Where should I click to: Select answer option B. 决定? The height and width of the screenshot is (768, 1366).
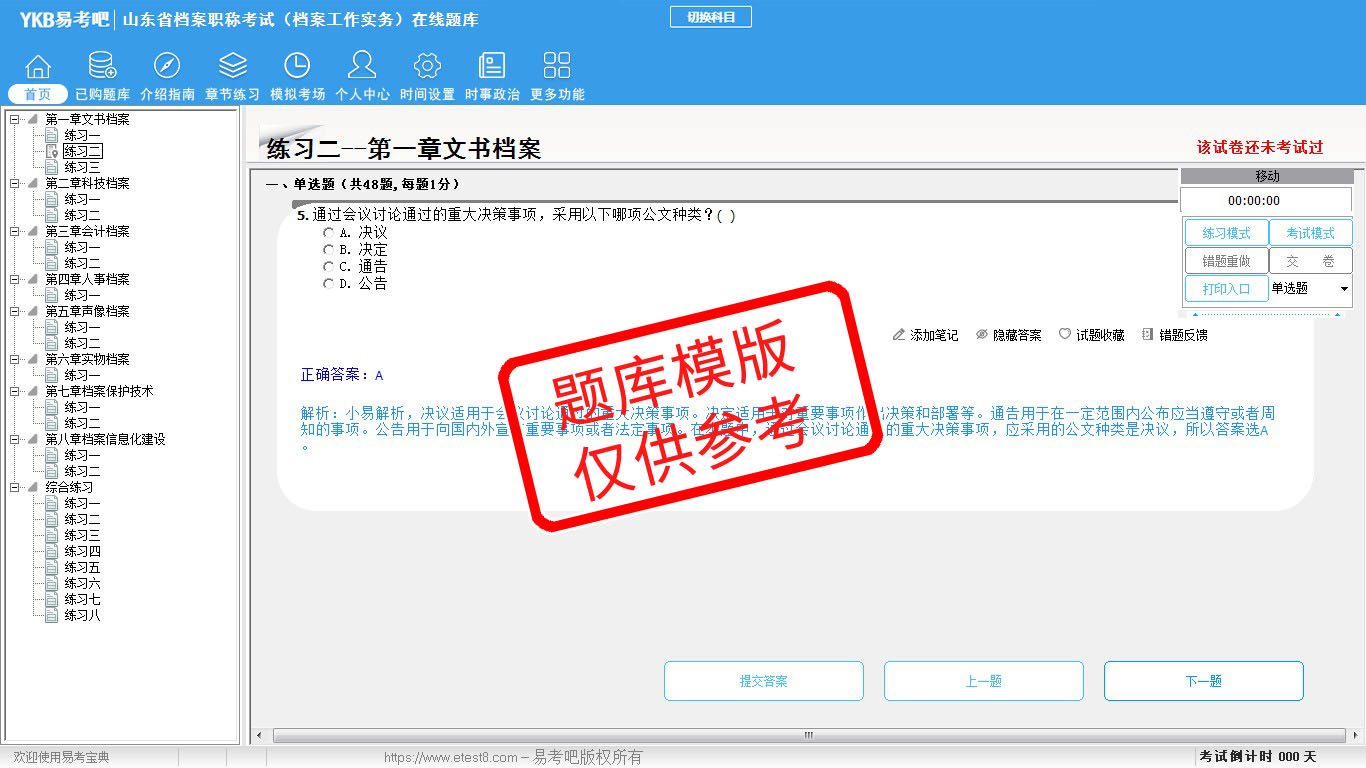coord(328,250)
